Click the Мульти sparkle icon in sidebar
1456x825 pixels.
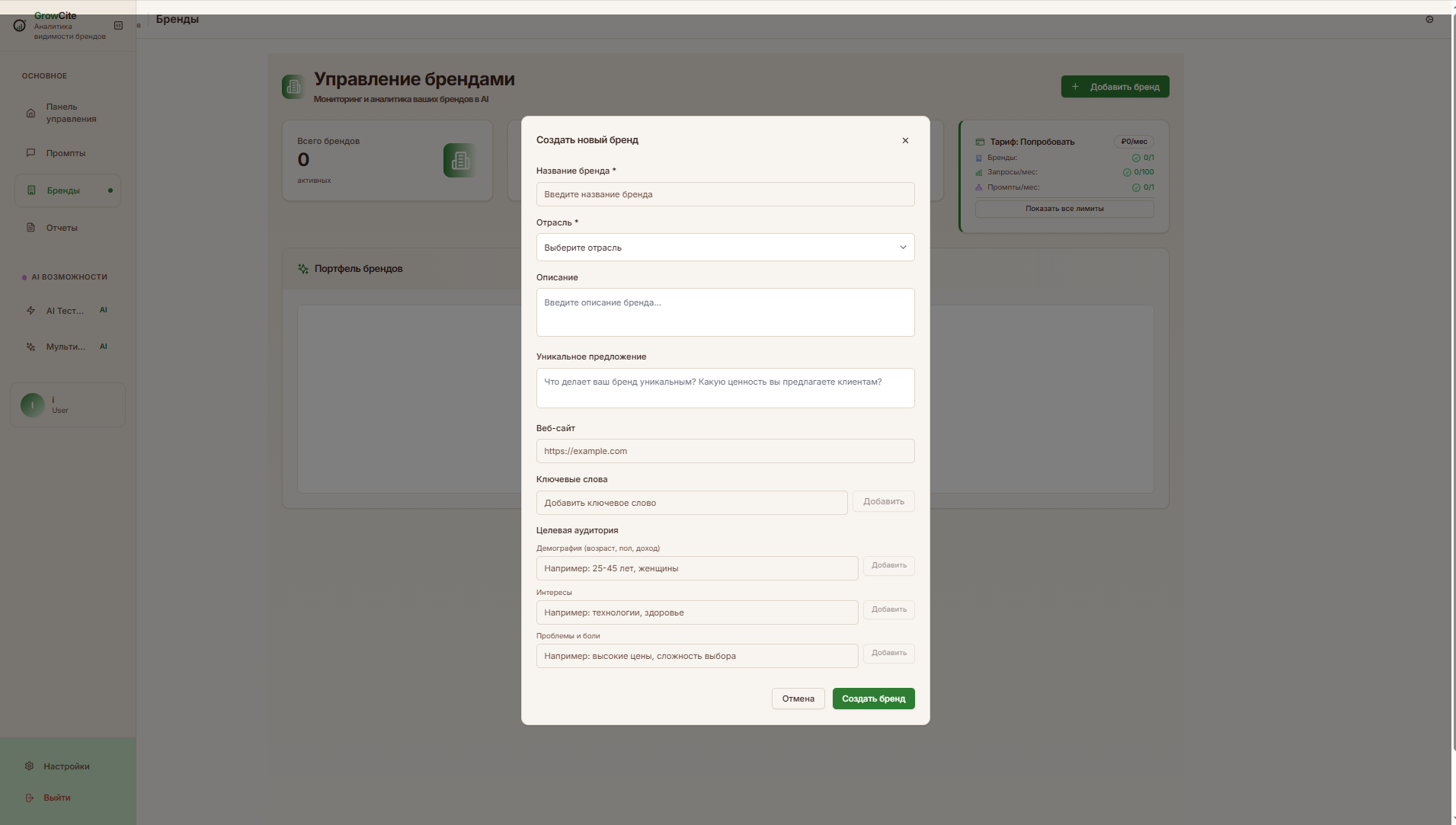point(31,347)
